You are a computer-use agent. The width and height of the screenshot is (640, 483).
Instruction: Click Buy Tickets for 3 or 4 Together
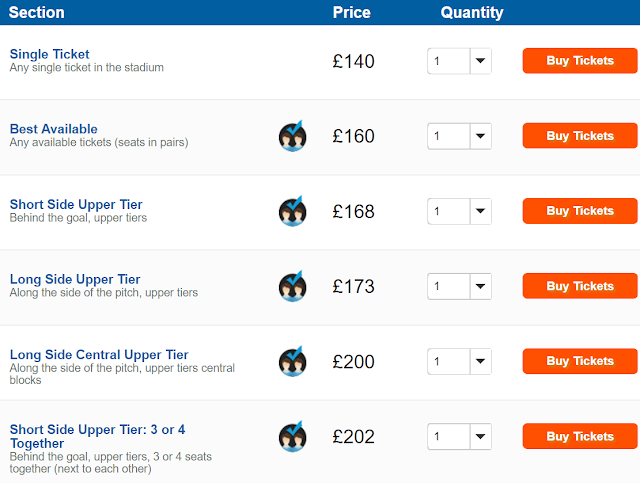(579, 436)
